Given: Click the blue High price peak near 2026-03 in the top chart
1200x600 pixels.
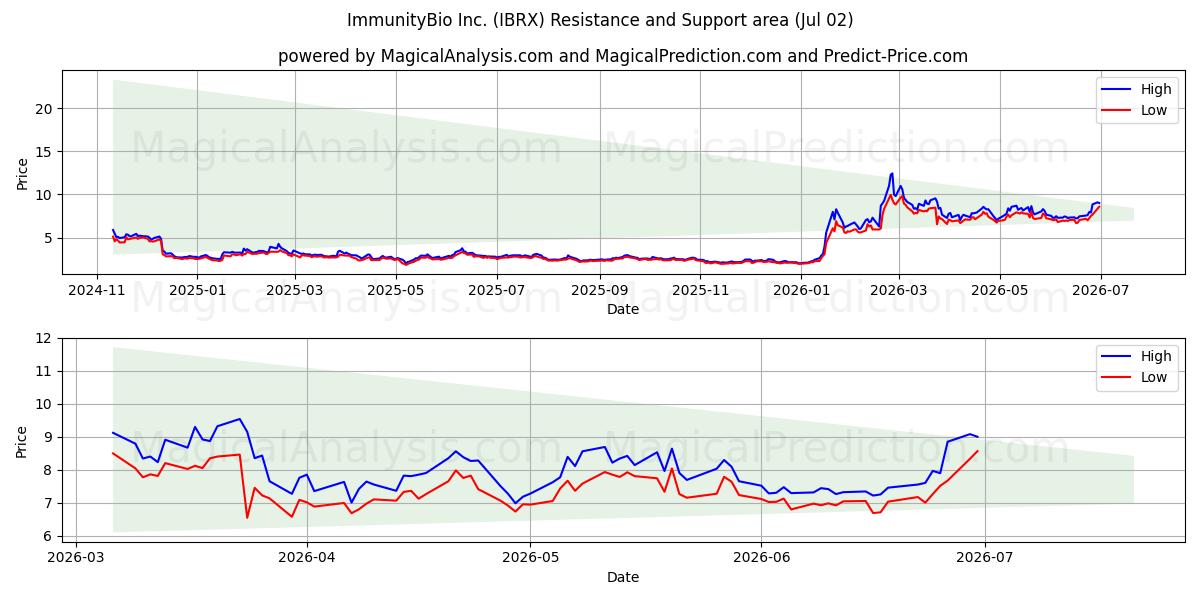Looking at the screenshot, I should click(892, 174).
